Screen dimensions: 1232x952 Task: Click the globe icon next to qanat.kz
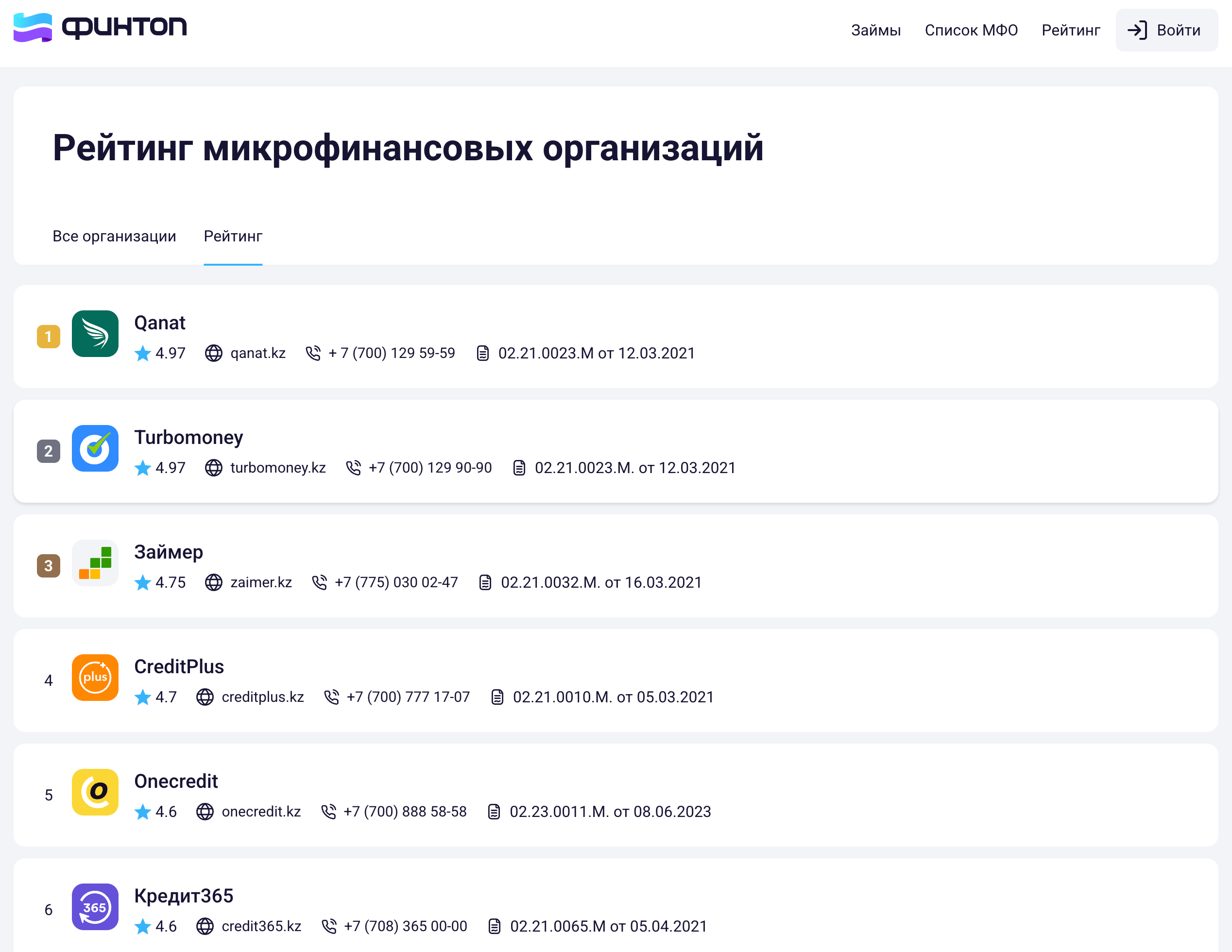213,353
